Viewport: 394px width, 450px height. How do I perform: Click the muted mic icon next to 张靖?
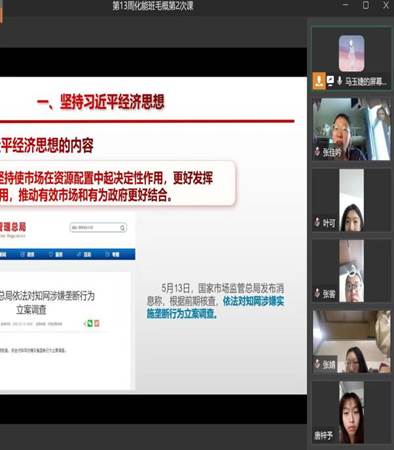(317, 364)
